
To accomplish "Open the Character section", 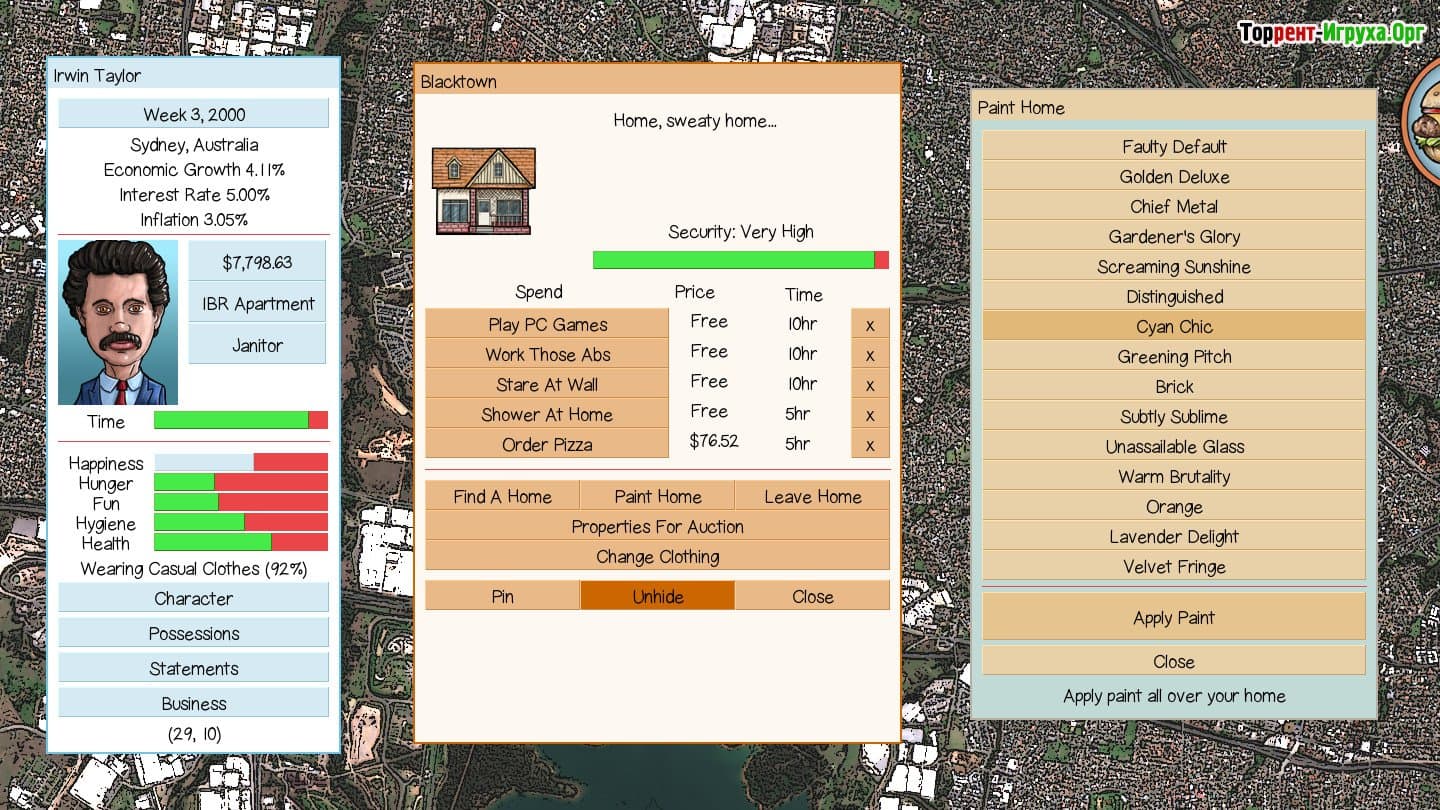I will (193, 599).
